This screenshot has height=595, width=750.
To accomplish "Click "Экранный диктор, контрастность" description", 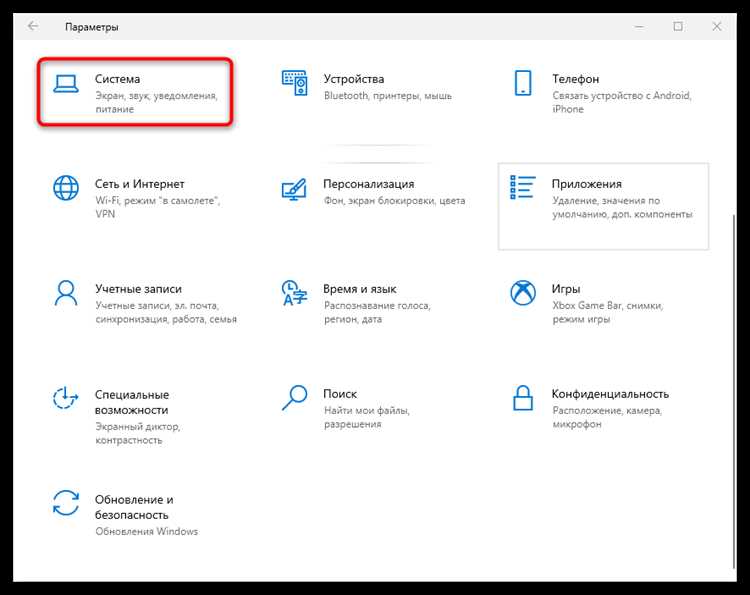I will coord(138,433).
